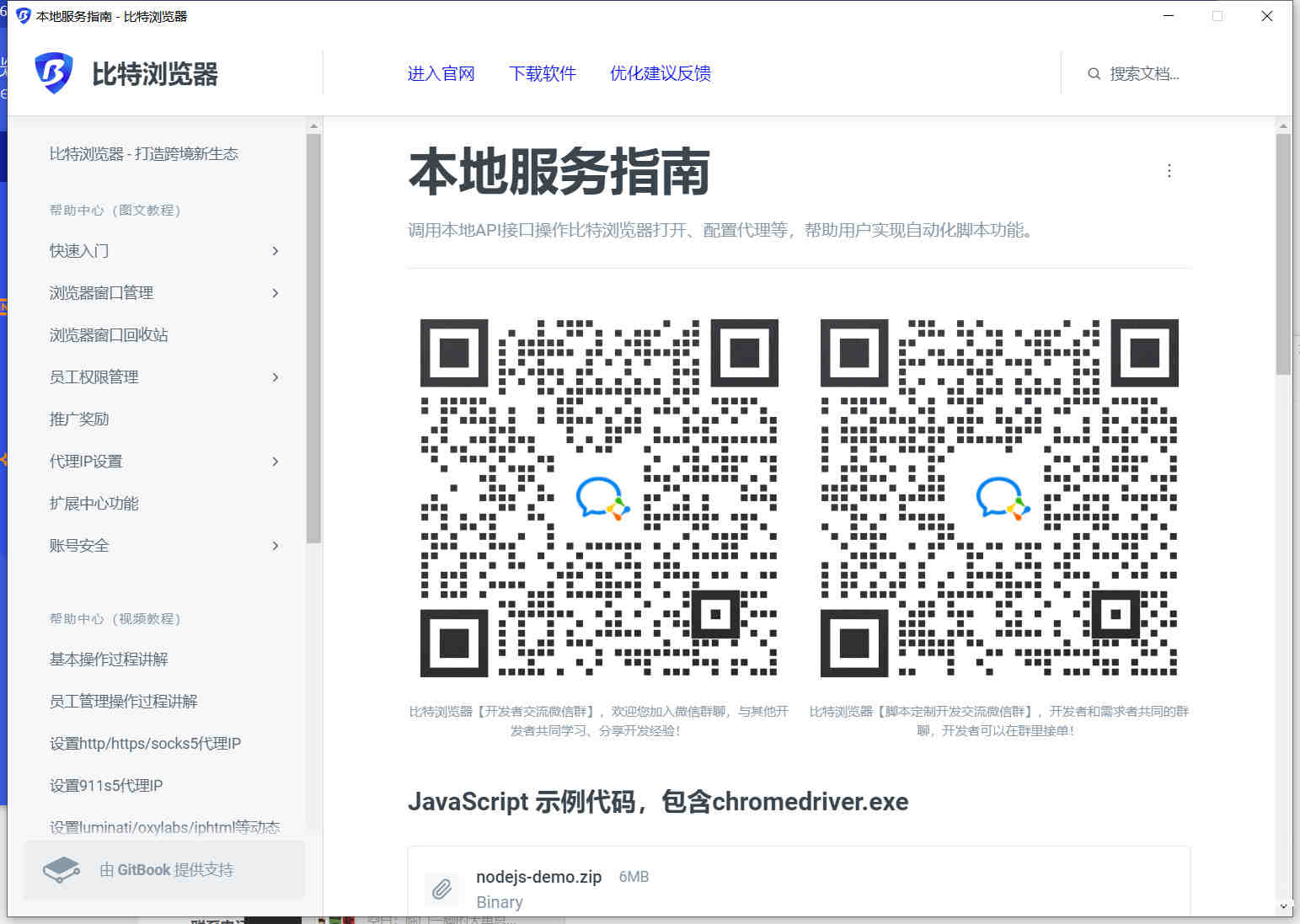Viewport: 1300px width, 924px height.
Task: Open 设置luminati/oxylabs/iphtml tutorial link
Action: coord(164,827)
